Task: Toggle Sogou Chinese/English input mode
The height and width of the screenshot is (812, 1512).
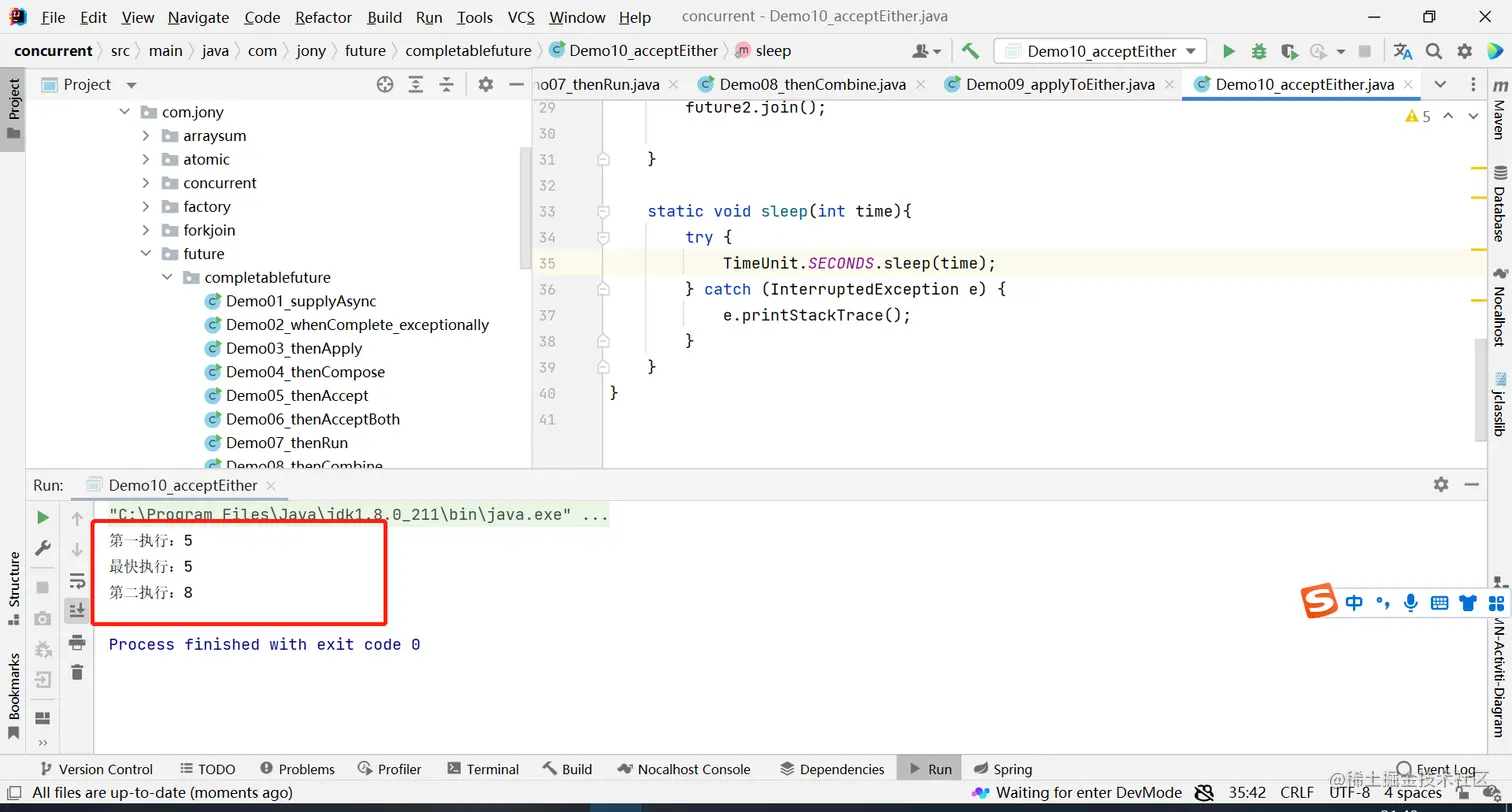Action: click(x=1354, y=602)
